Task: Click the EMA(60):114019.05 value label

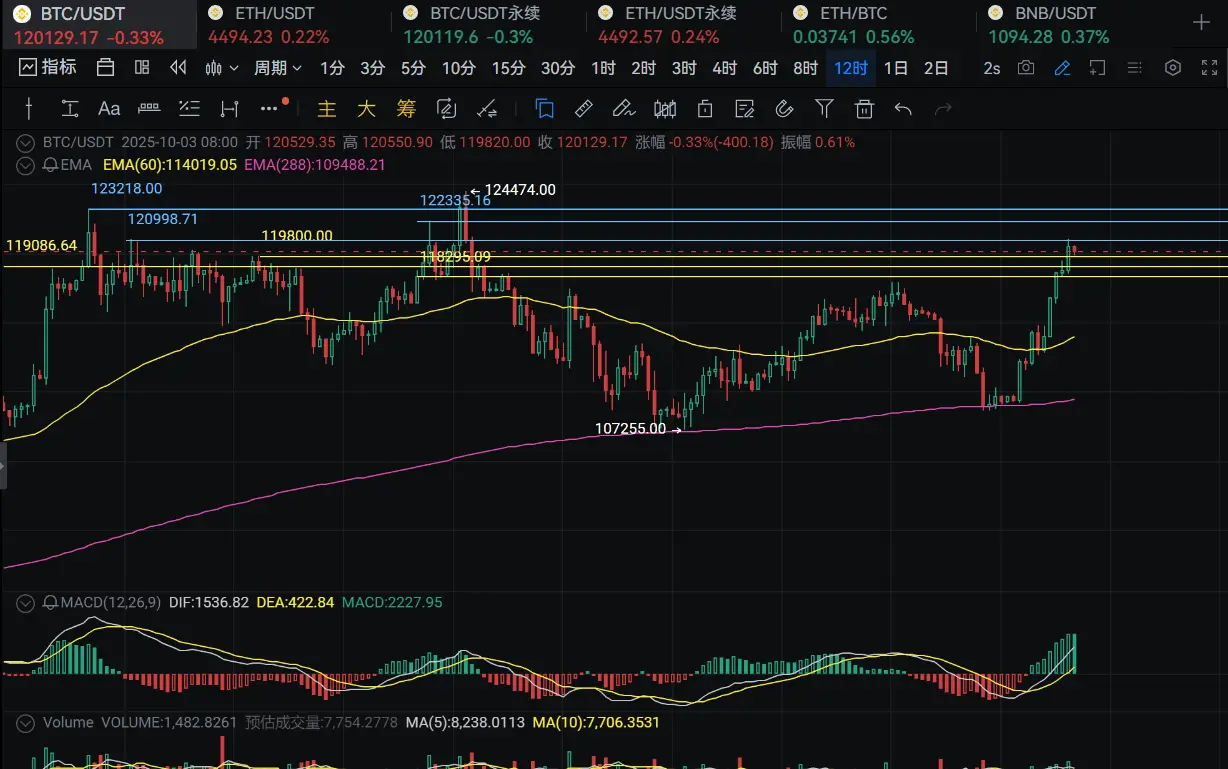Action: 170,165
